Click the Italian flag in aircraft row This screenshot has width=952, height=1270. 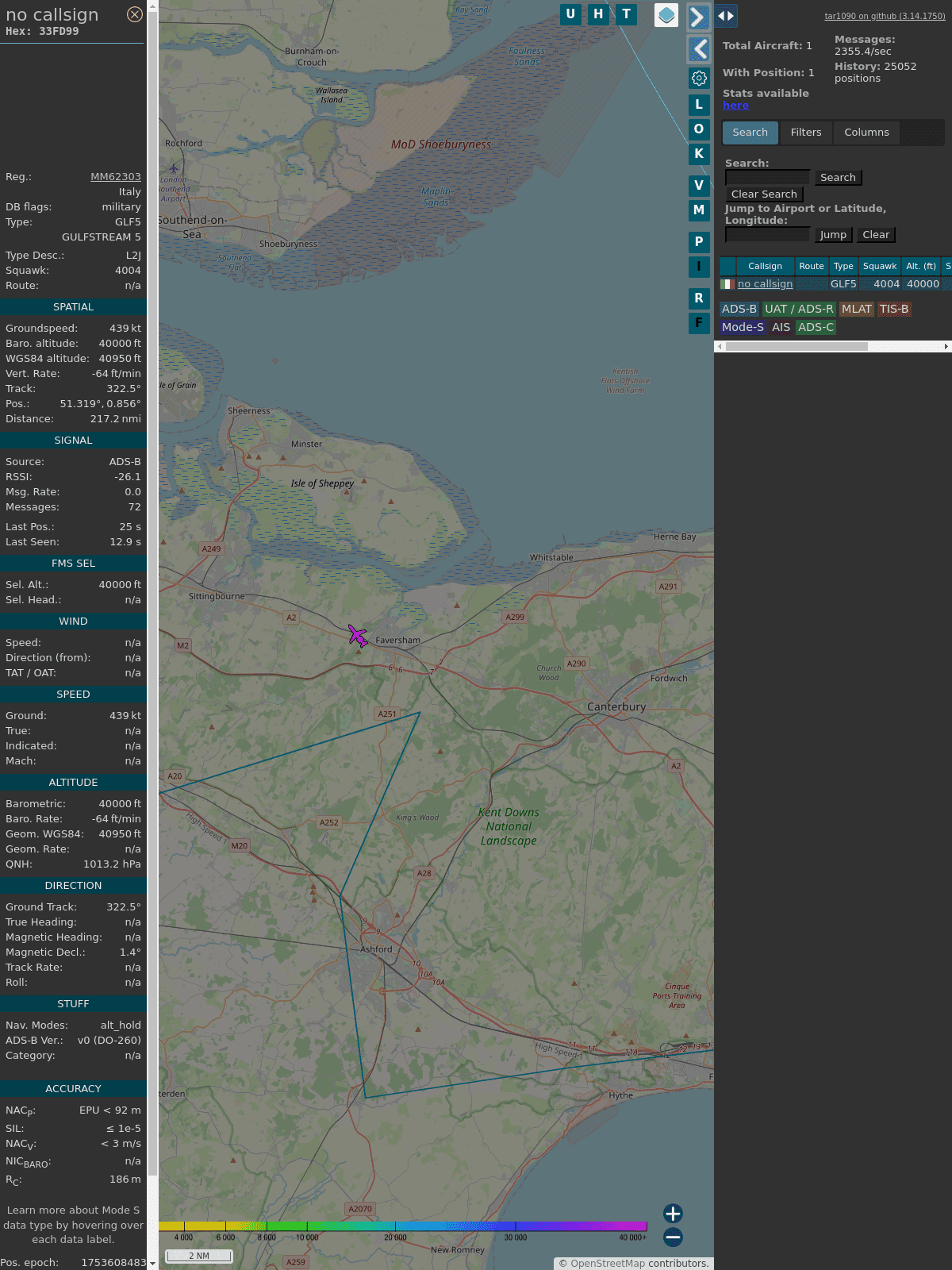727,284
